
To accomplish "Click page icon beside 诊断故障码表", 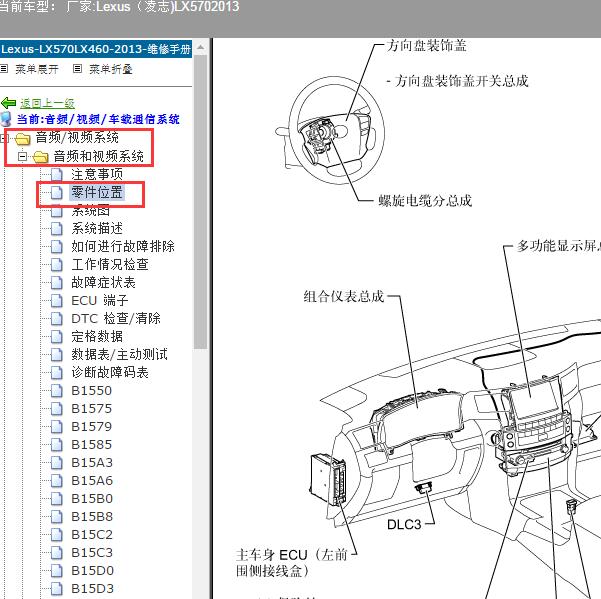I will tap(56, 373).
